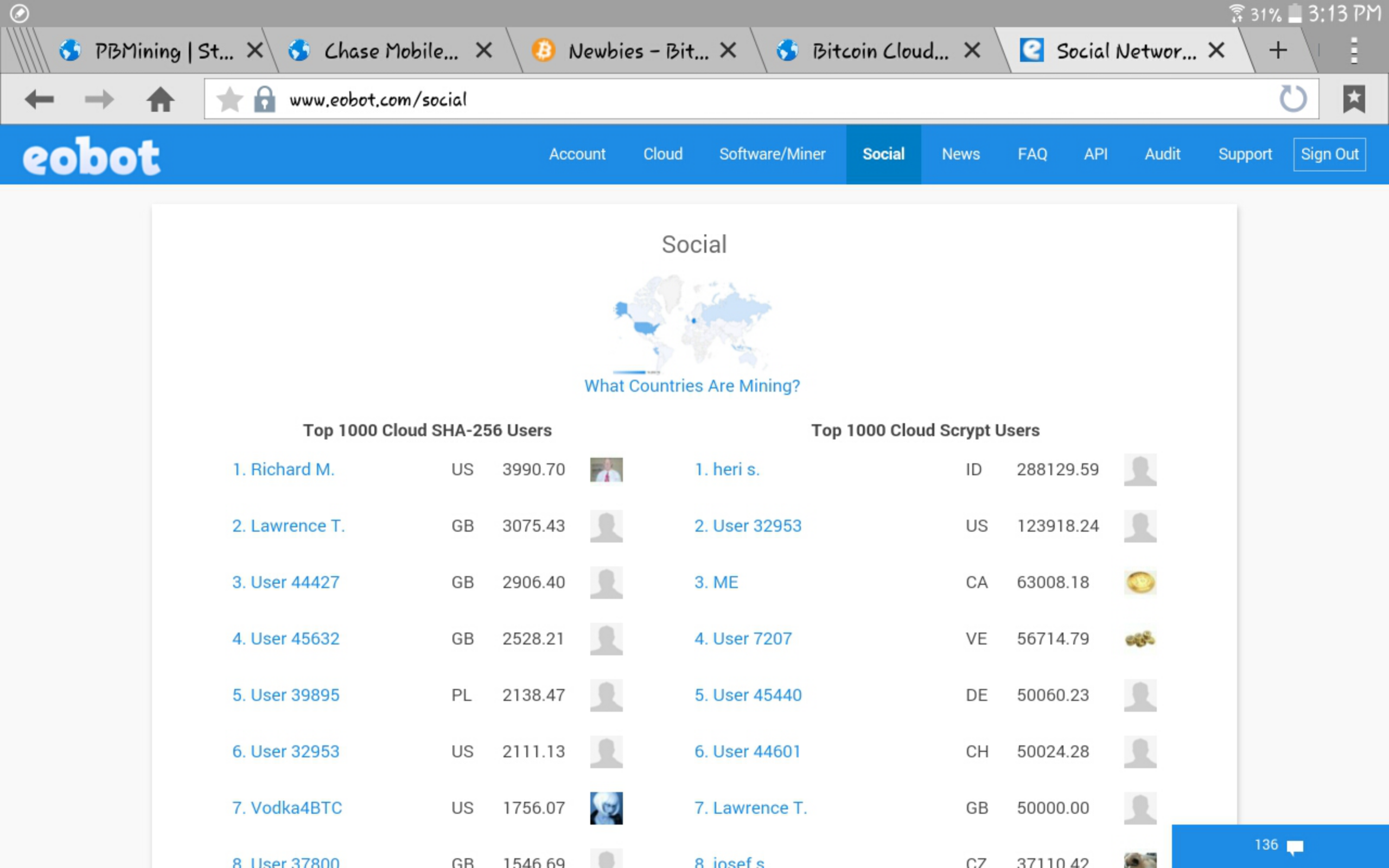Reload the eobot social page
This screenshot has width=1389, height=868.
[1292, 99]
